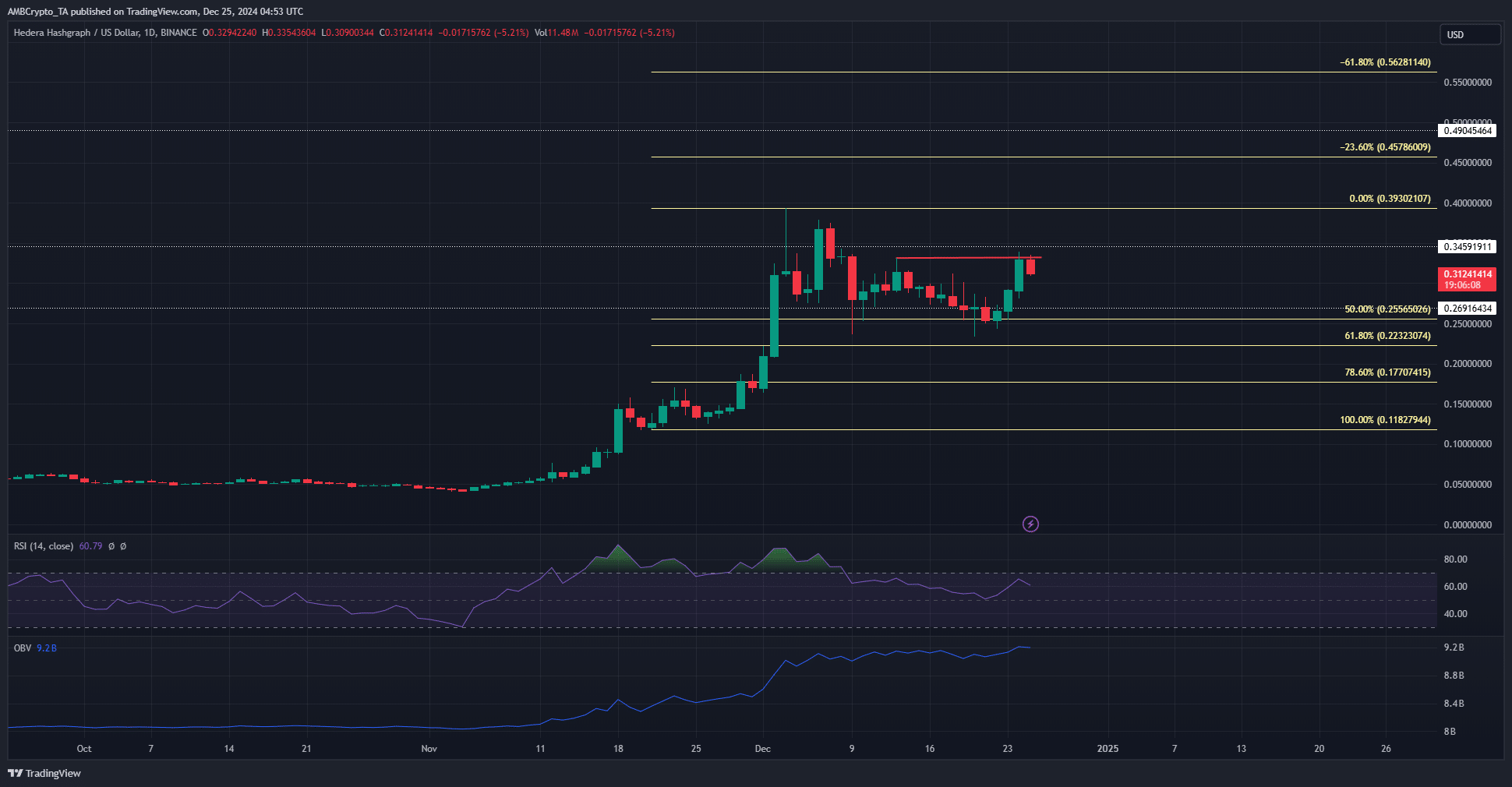Image resolution: width=1512 pixels, height=787 pixels.
Task: Click the AMBCrypto_TA published header text
Action: click(155, 12)
